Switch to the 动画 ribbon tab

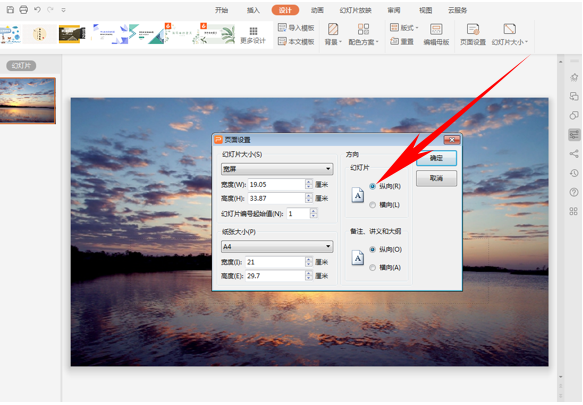point(317,10)
